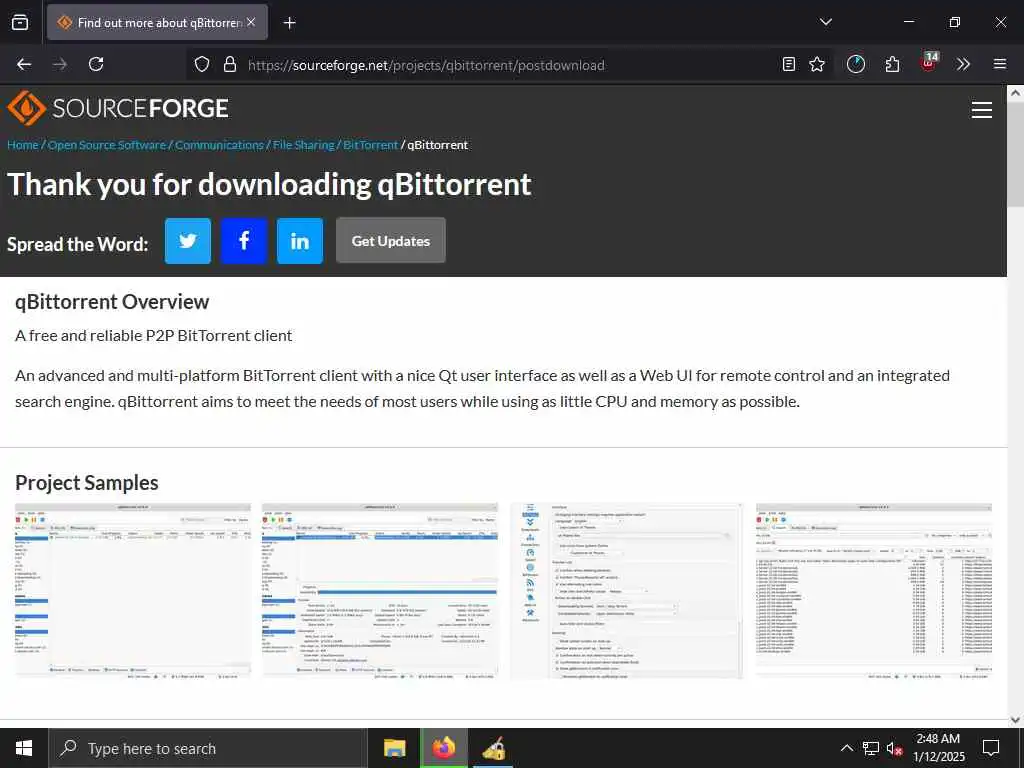Screen dimensions: 1024x768
Task: Open the File Sharing breadcrumb link
Action: [304, 145]
